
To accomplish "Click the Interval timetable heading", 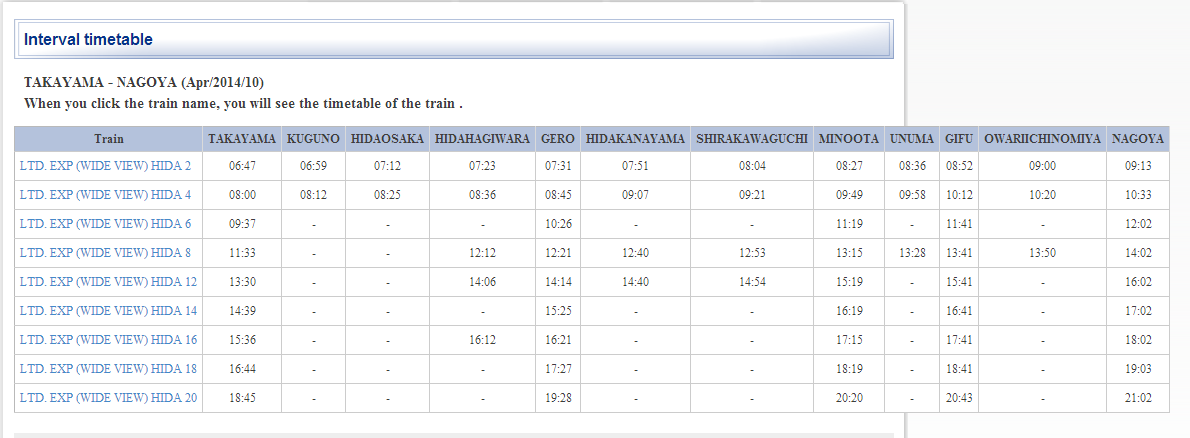I will [x=88, y=39].
